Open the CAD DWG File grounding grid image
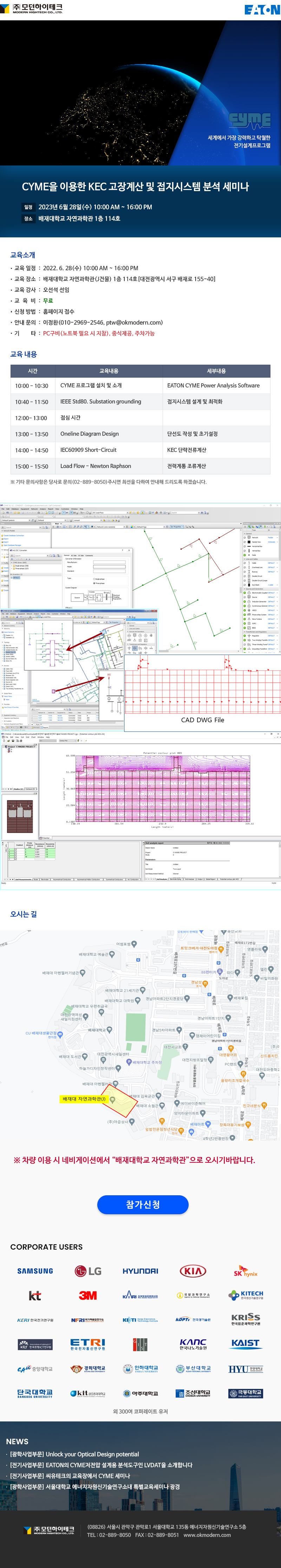 tap(202, 693)
